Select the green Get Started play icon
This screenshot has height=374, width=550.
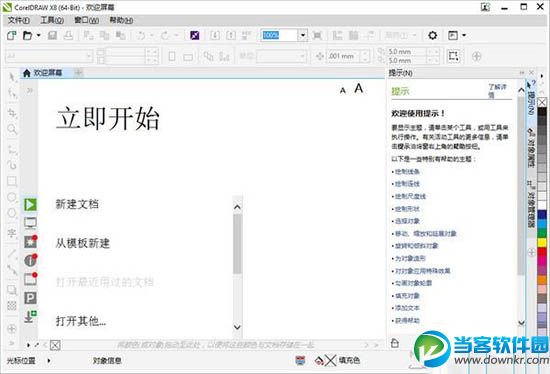coord(30,205)
